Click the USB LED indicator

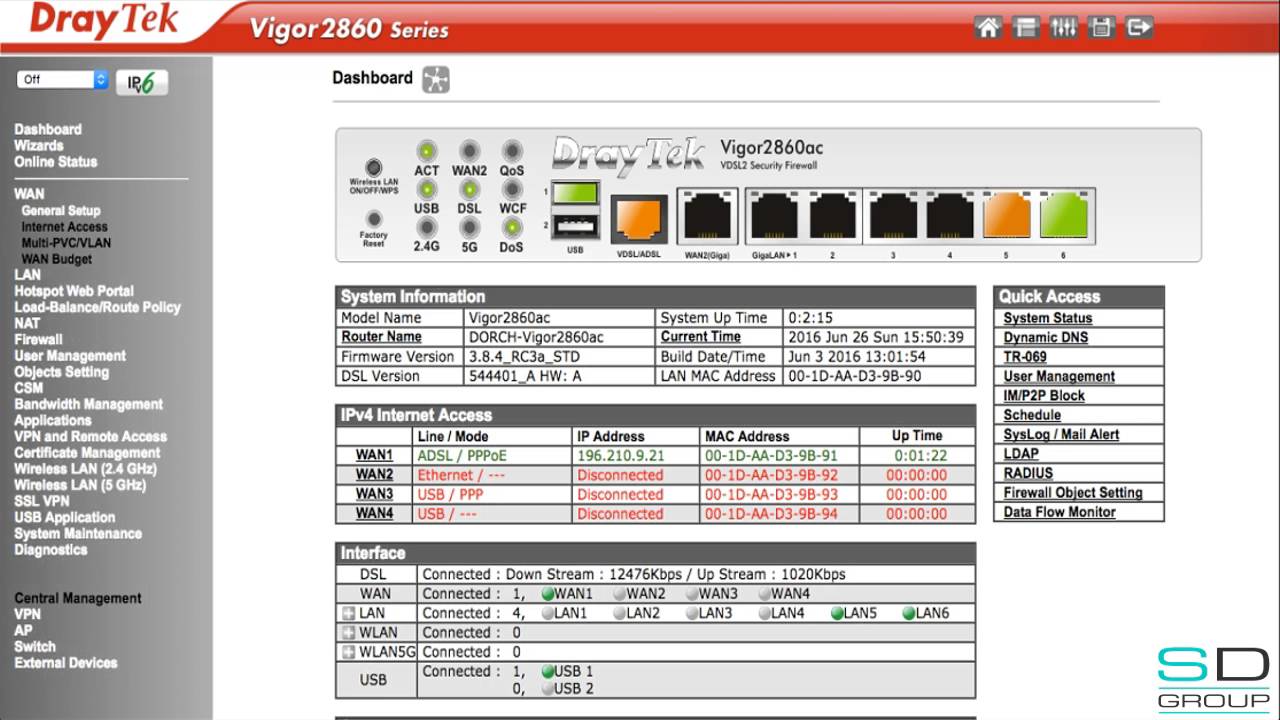coord(427,189)
